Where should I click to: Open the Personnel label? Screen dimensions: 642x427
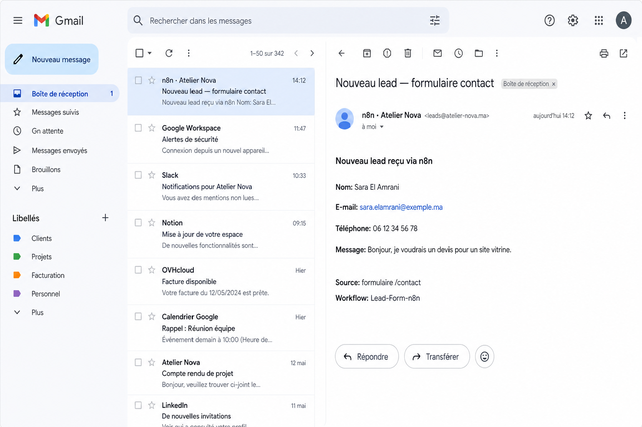coord(45,294)
